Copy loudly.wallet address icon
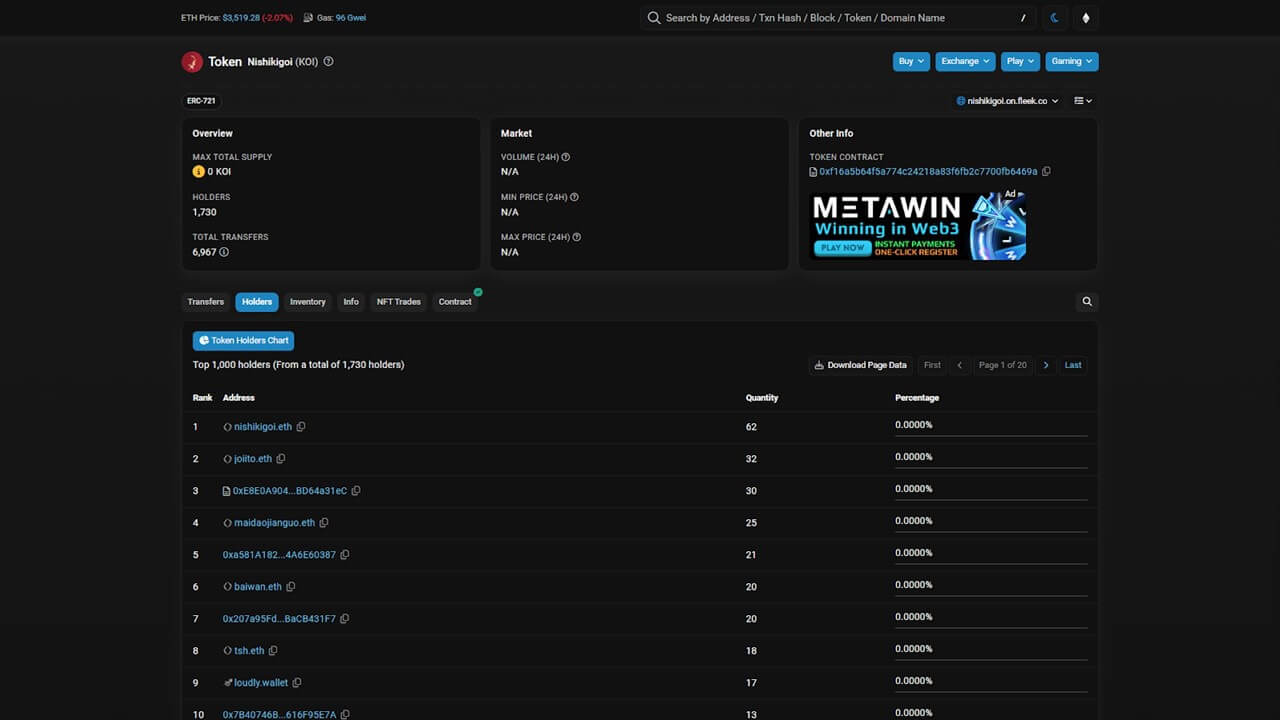This screenshot has width=1280, height=720. click(297, 683)
